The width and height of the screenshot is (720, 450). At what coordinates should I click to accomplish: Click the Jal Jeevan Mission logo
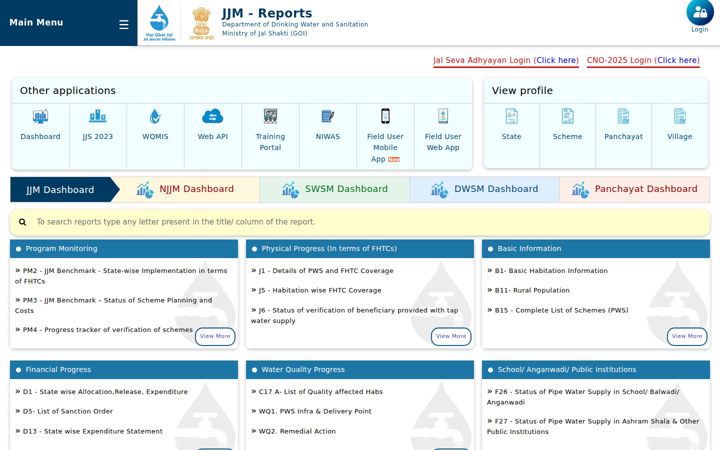[159, 23]
